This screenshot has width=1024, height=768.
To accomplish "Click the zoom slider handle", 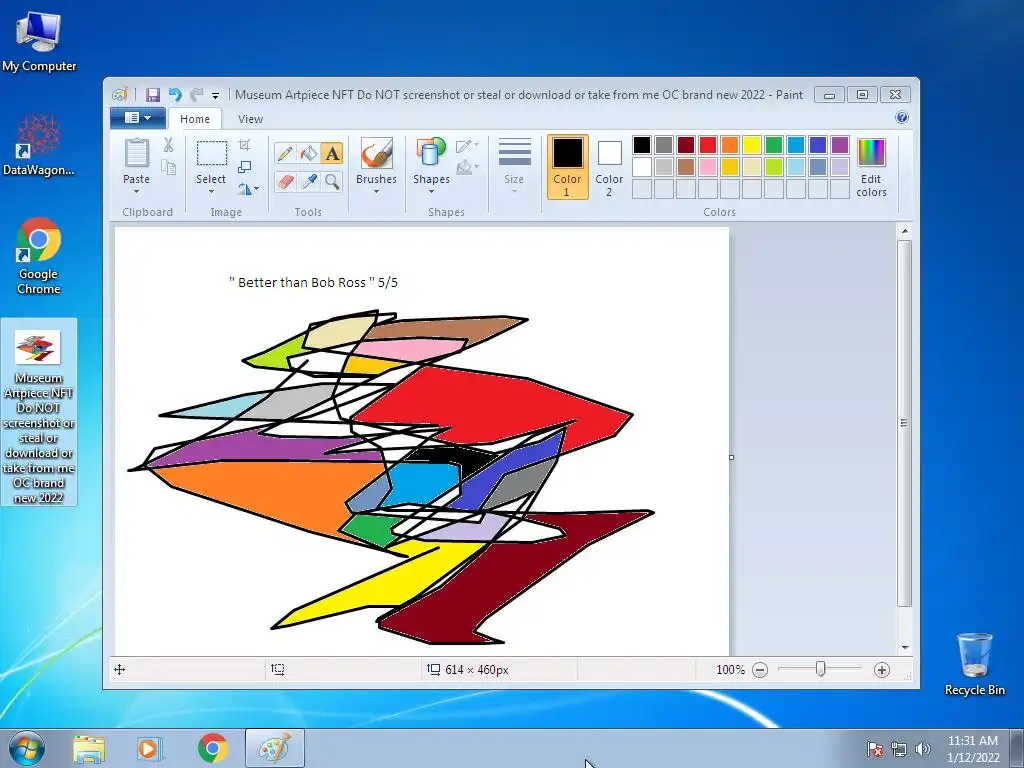I will click(x=821, y=669).
